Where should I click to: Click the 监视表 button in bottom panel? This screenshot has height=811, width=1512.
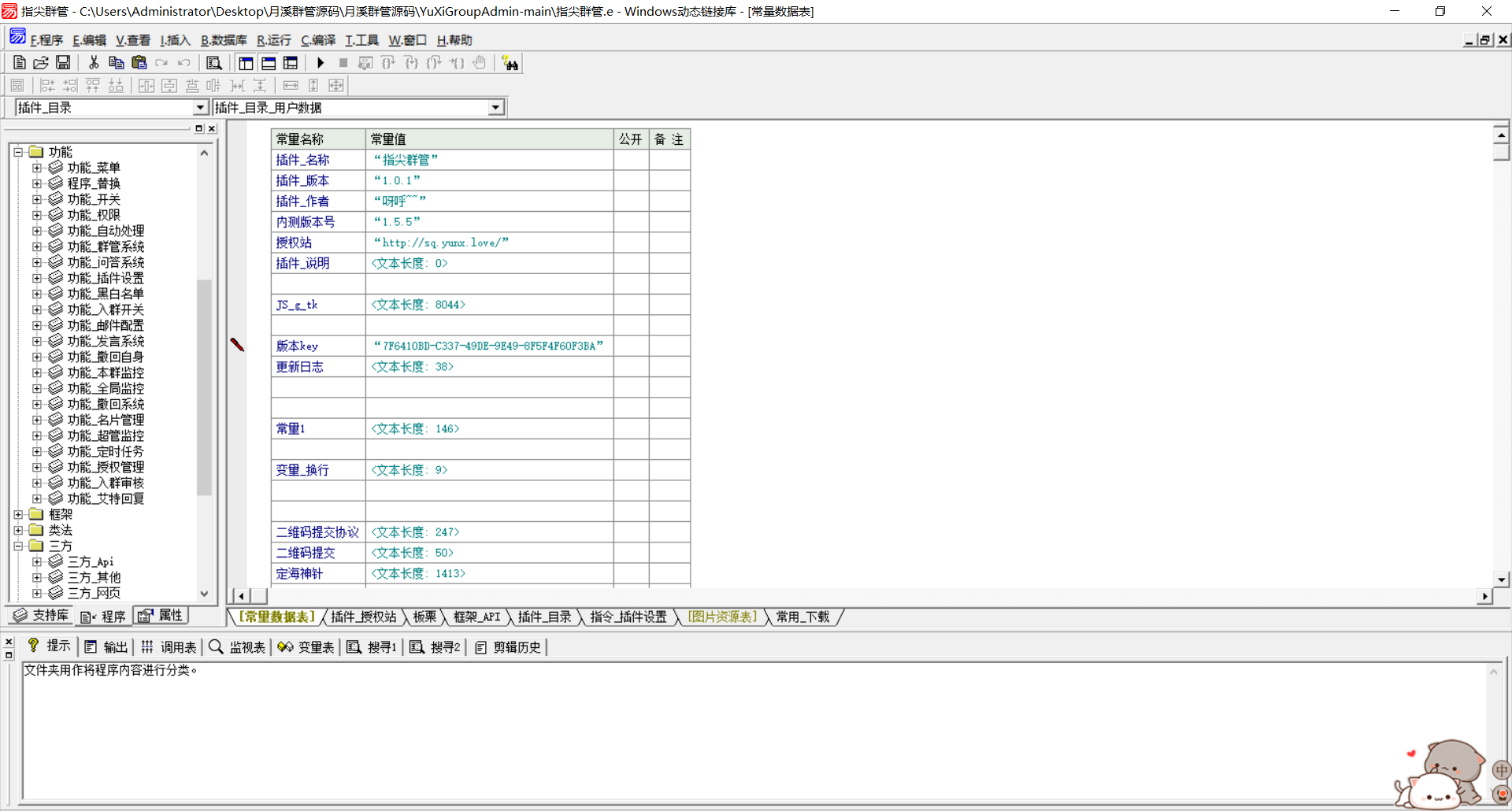click(238, 647)
